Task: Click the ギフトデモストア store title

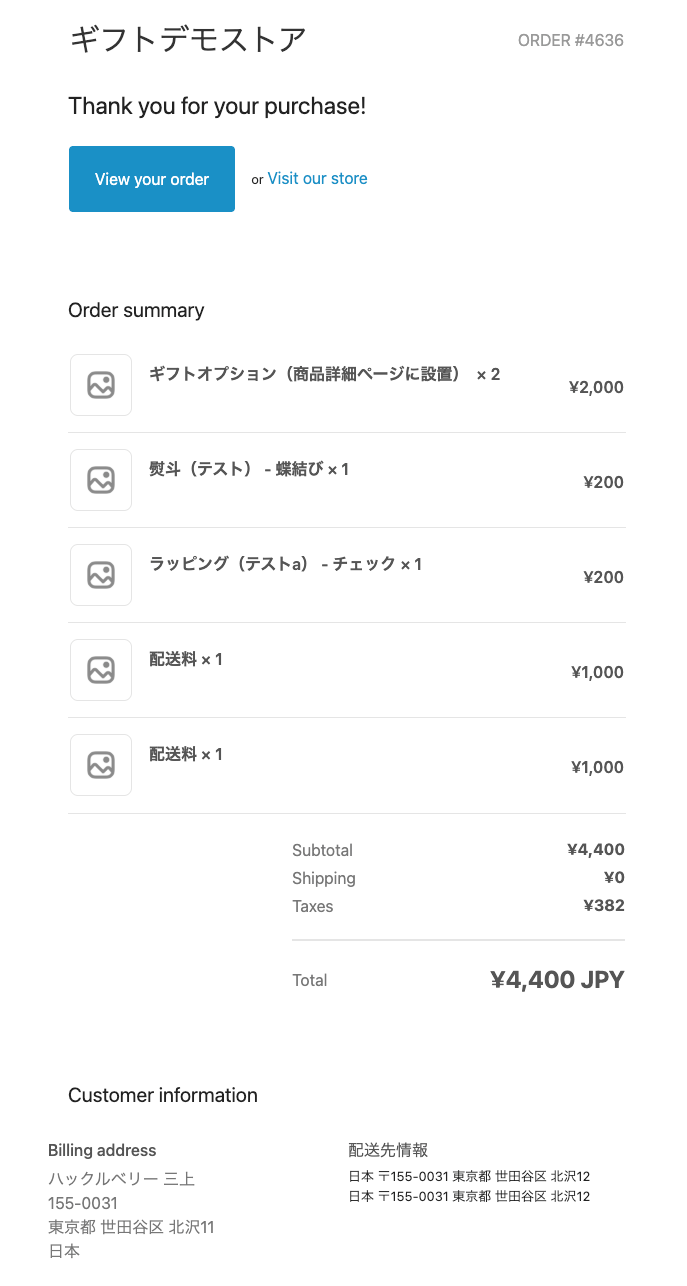Action: point(187,40)
